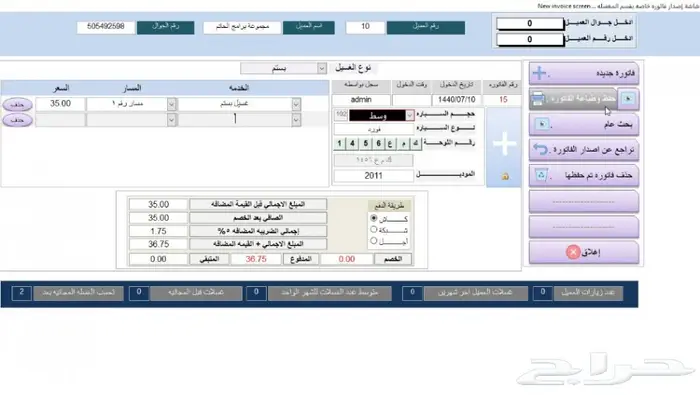Image resolution: width=700 pixels, height=395 pixels.
Task: Click the الخدمة column header
Action: point(239,88)
